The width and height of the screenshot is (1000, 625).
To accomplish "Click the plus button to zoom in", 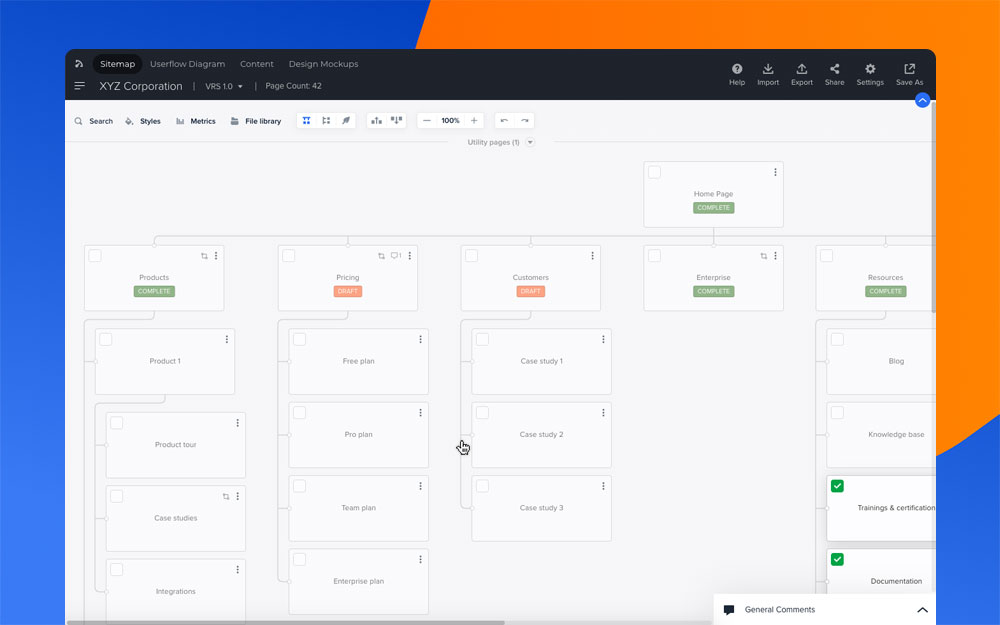I will point(474,121).
